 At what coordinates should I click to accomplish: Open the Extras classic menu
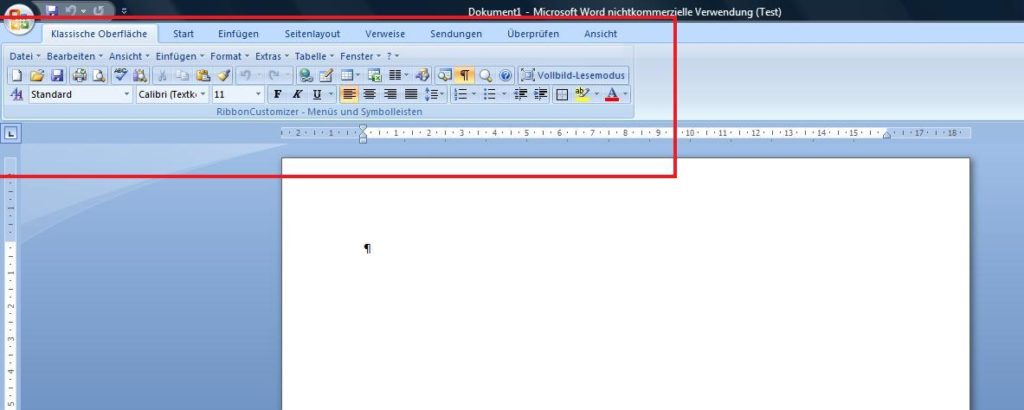pos(272,56)
